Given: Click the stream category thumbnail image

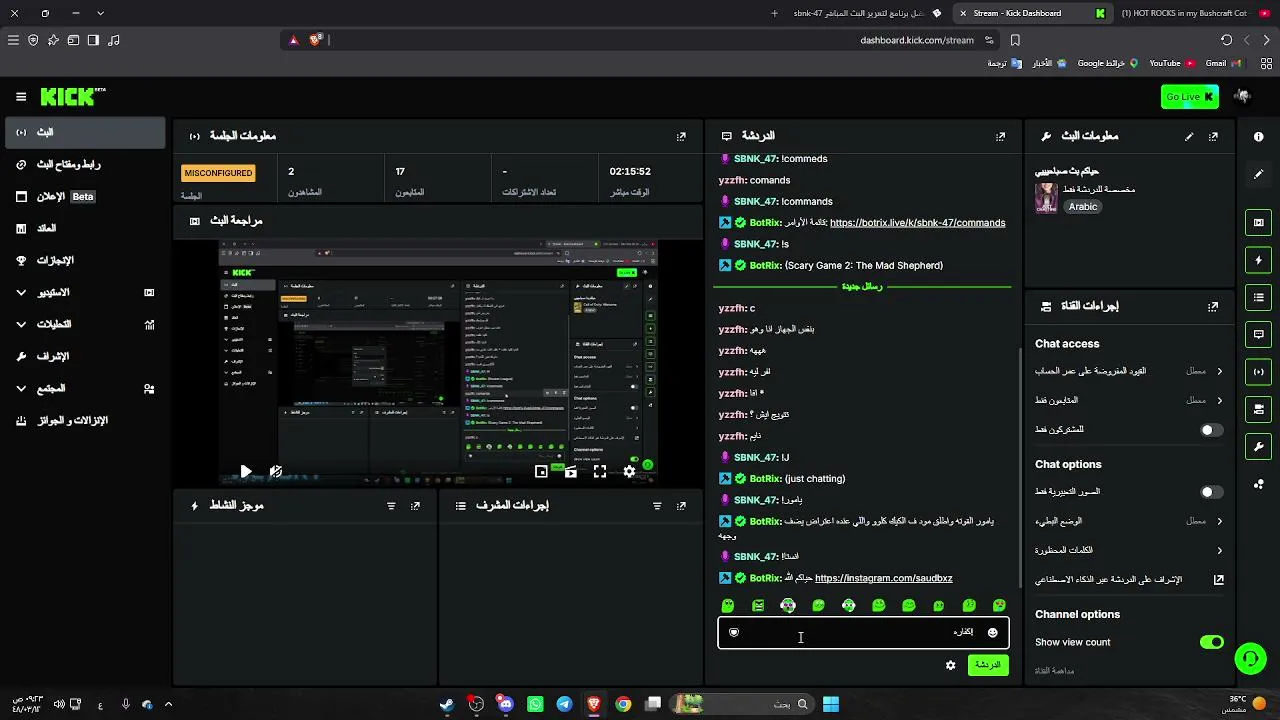Looking at the screenshot, I should [x=1046, y=197].
